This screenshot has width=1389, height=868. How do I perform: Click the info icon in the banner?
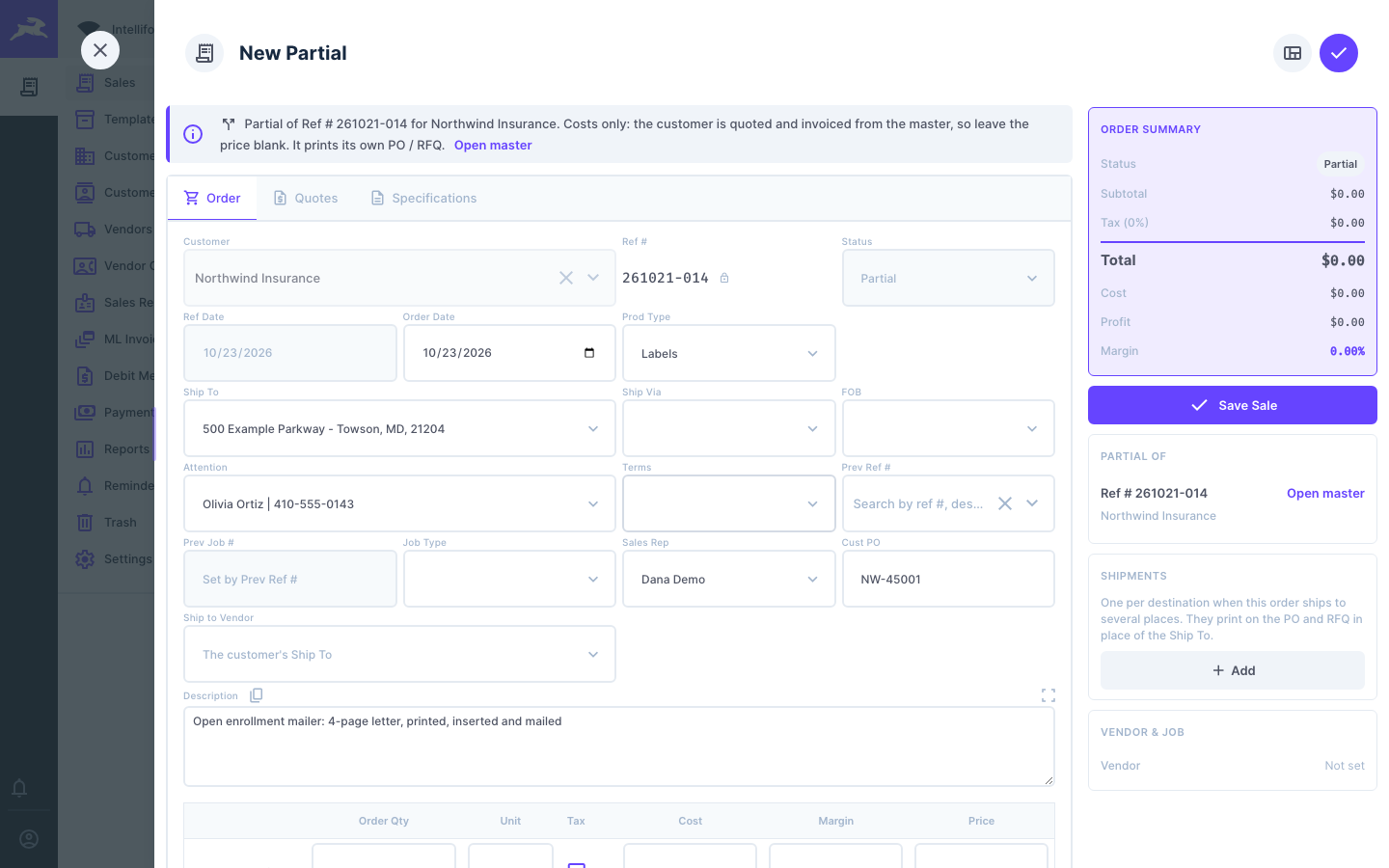(193, 134)
